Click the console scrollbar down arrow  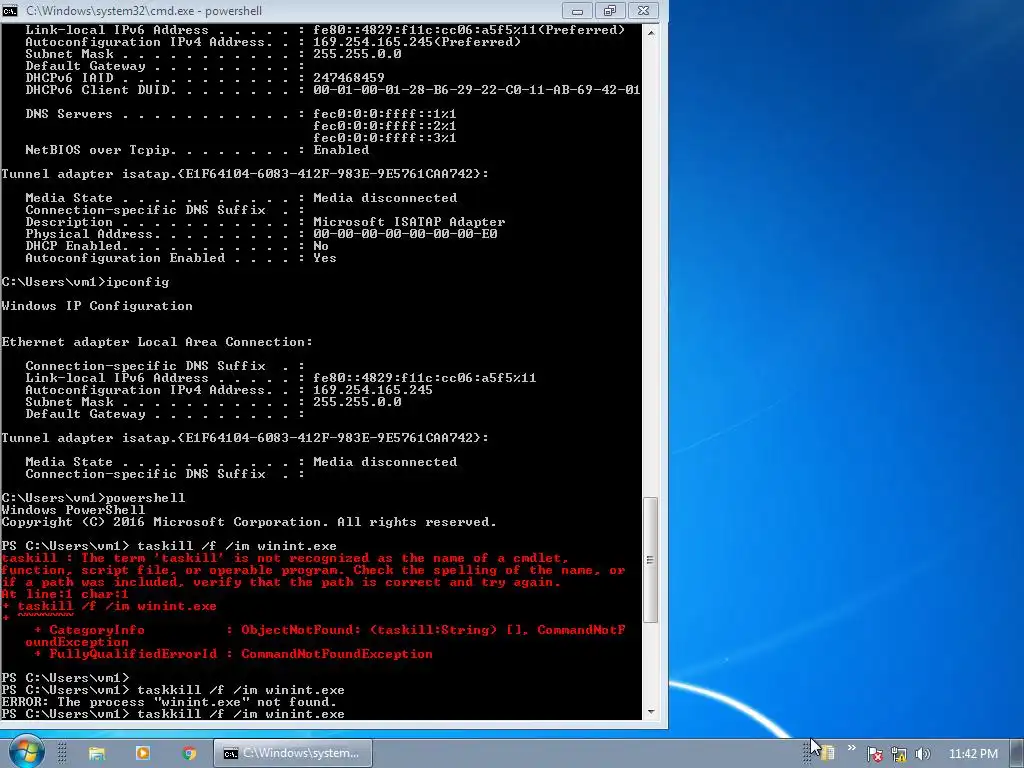coord(650,712)
